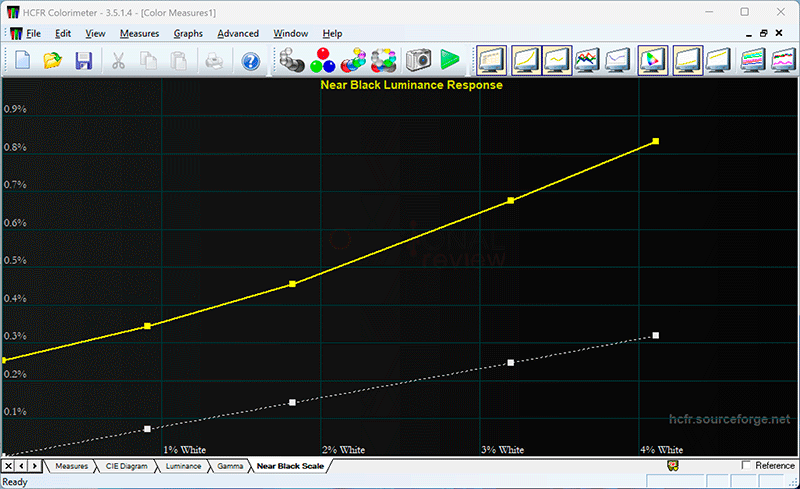Click the camera sensor icon

pyautogui.click(x=418, y=60)
